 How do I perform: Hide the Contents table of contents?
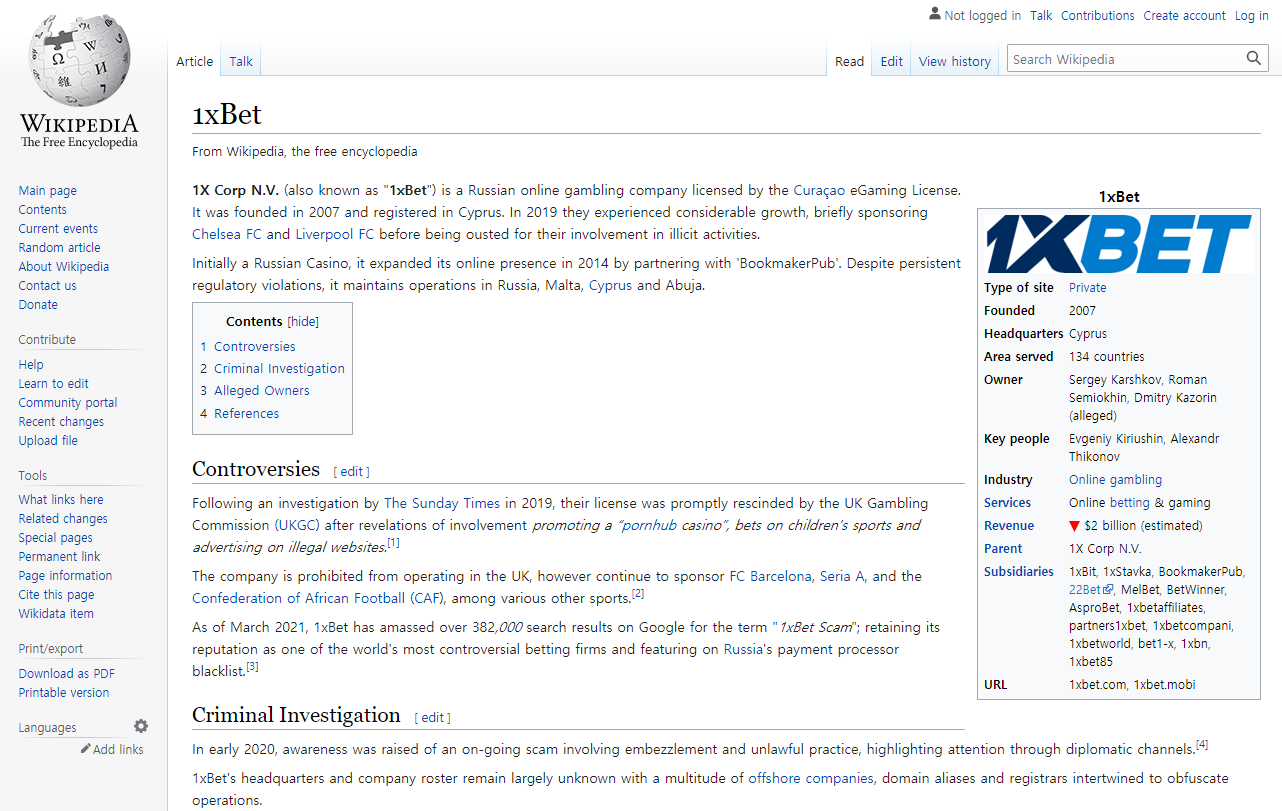(303, 322)
